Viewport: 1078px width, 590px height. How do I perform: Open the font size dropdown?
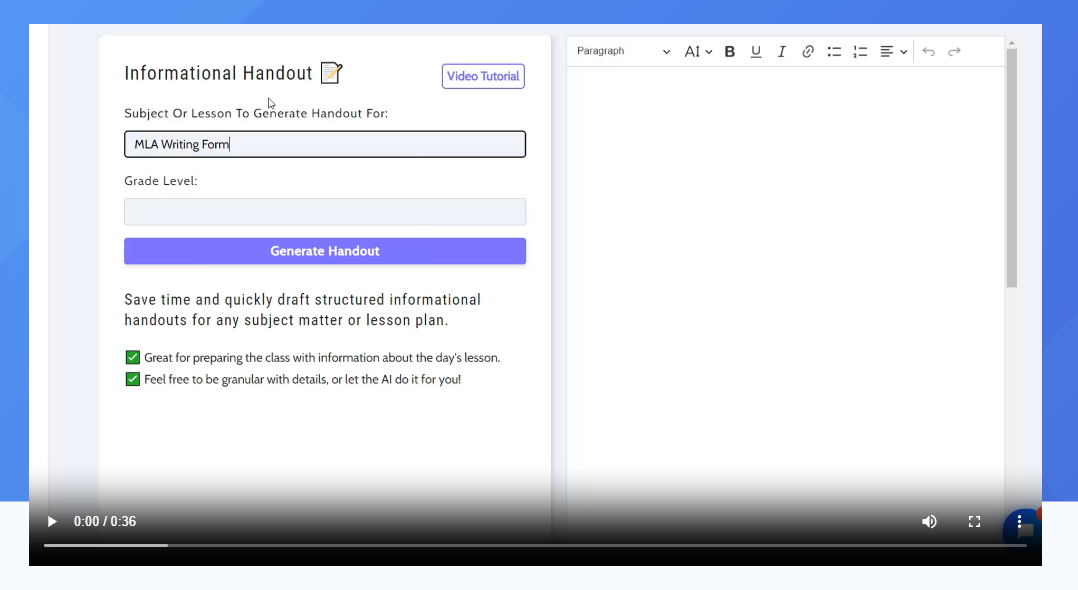pyautogui.click(x=698, y=52)
